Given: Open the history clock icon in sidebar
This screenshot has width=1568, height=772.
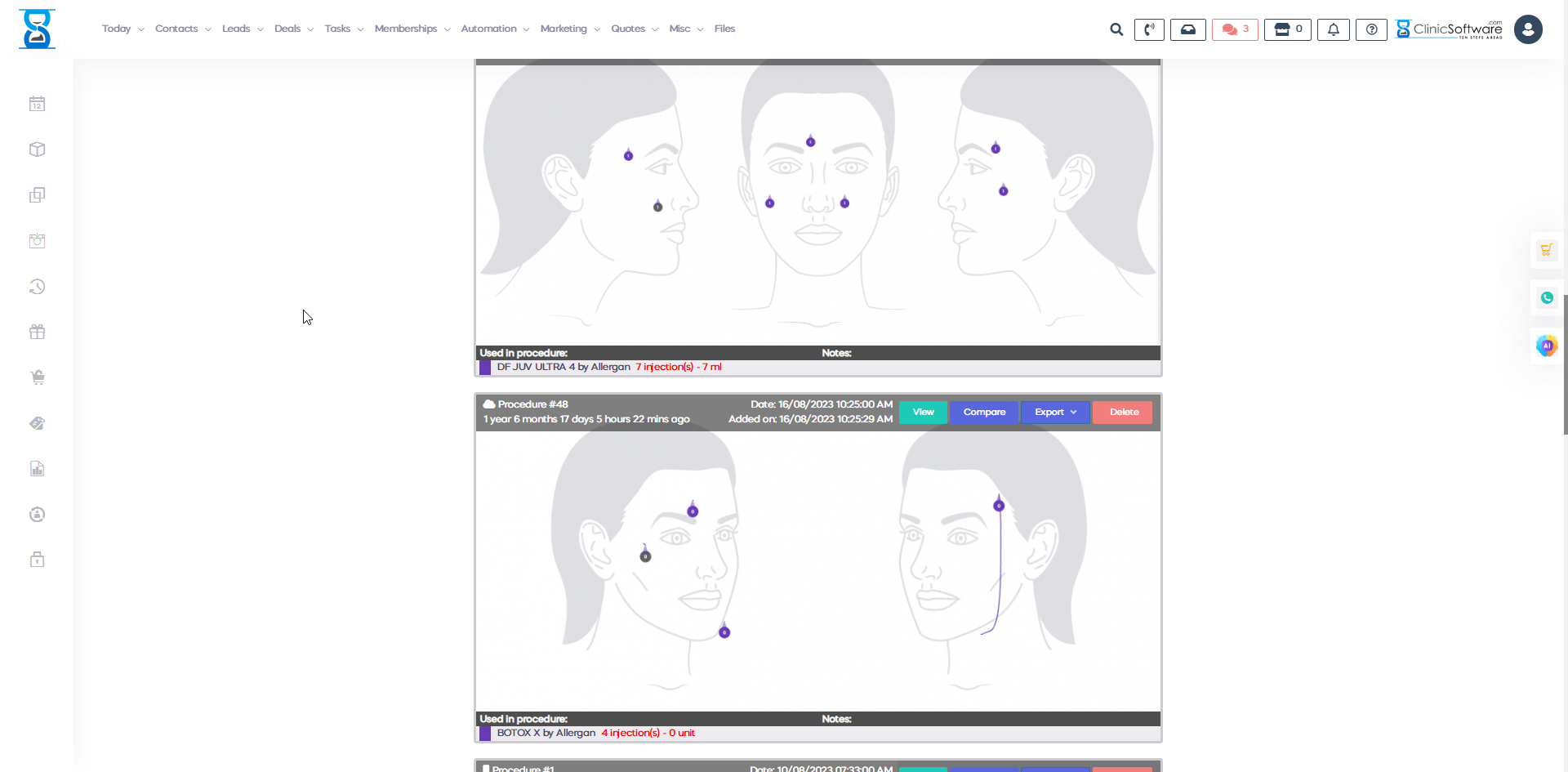Looking at the screenshot, I should 37,287.
